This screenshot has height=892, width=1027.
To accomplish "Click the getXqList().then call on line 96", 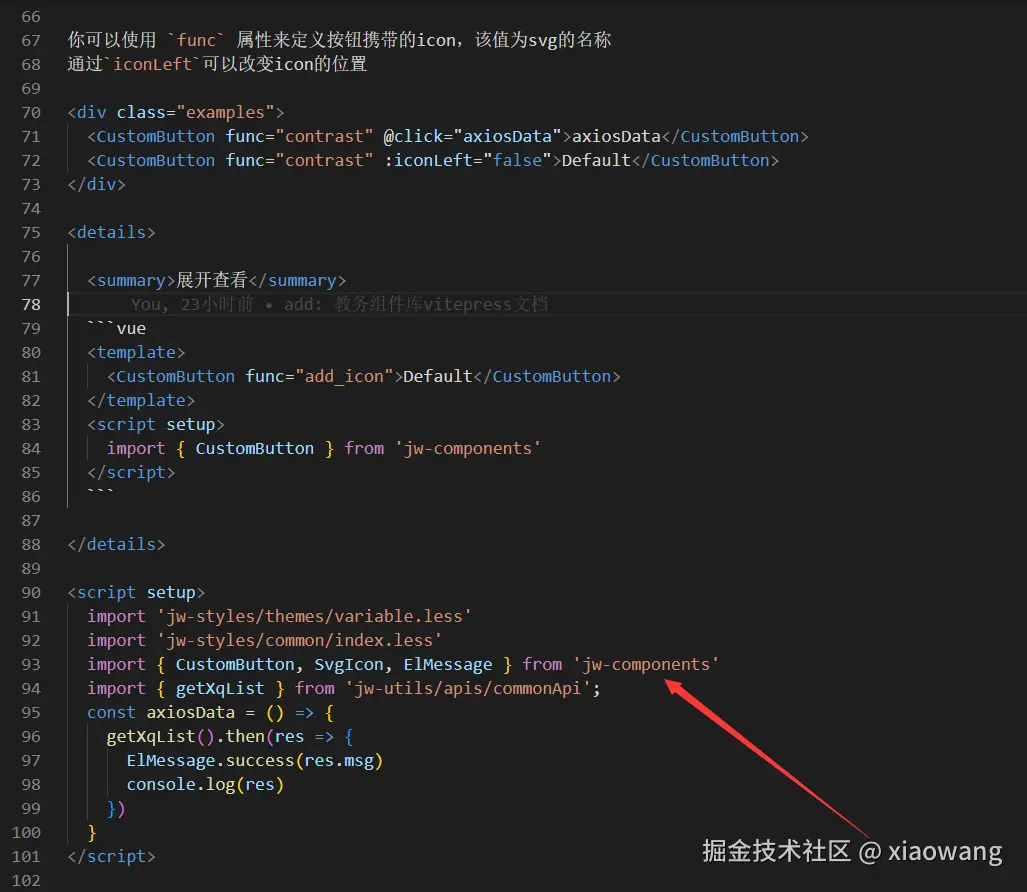I will click(230, 737).
